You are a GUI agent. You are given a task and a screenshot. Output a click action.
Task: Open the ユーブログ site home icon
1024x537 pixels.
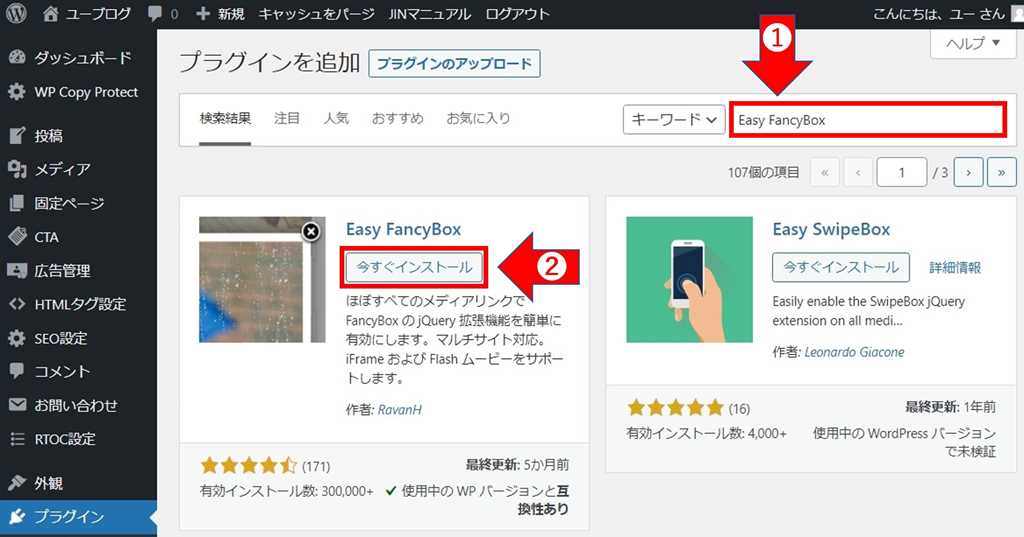click(52, 14)
